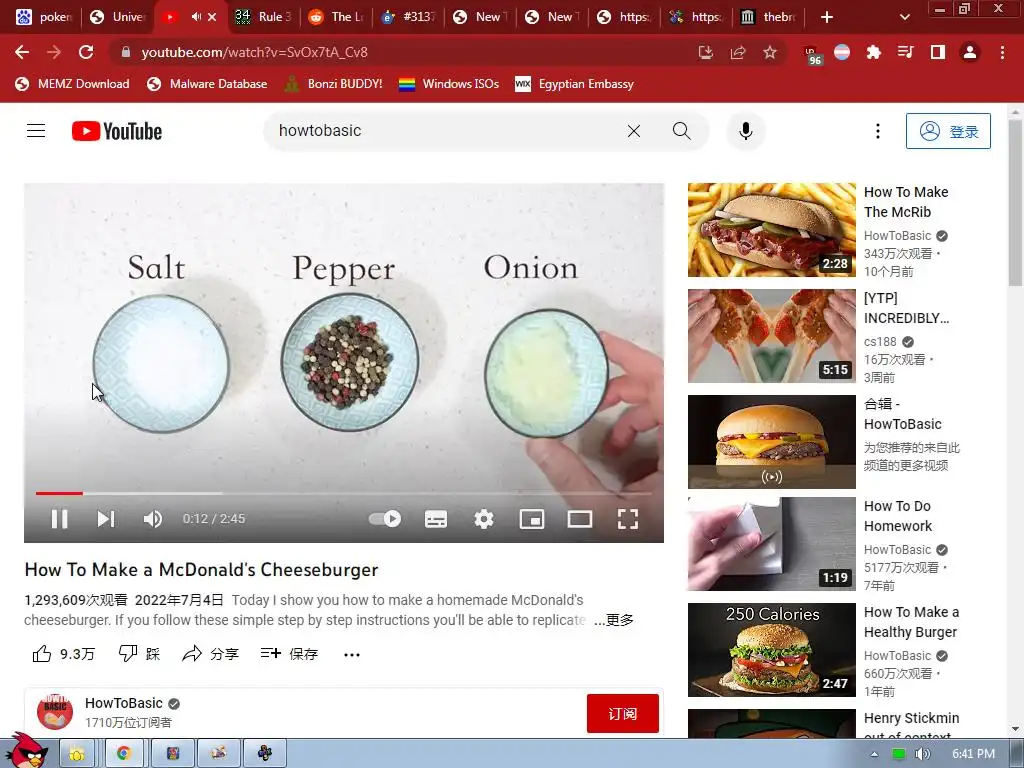Share this page icon in address bar
Screen dimensions: 1024x768
[x=737, y=52]
